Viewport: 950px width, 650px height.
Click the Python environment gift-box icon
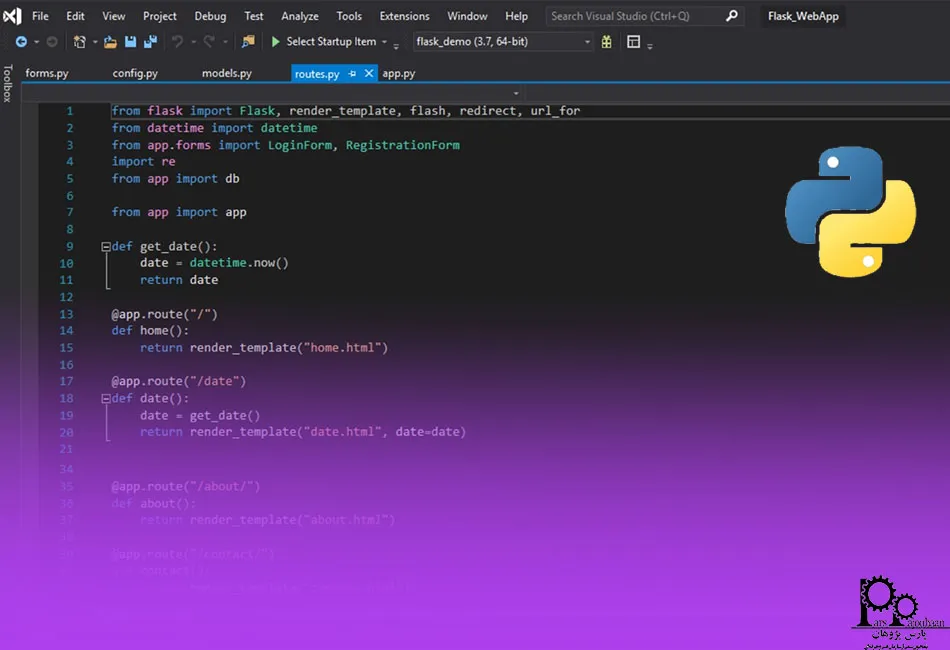tap(606, 42)
